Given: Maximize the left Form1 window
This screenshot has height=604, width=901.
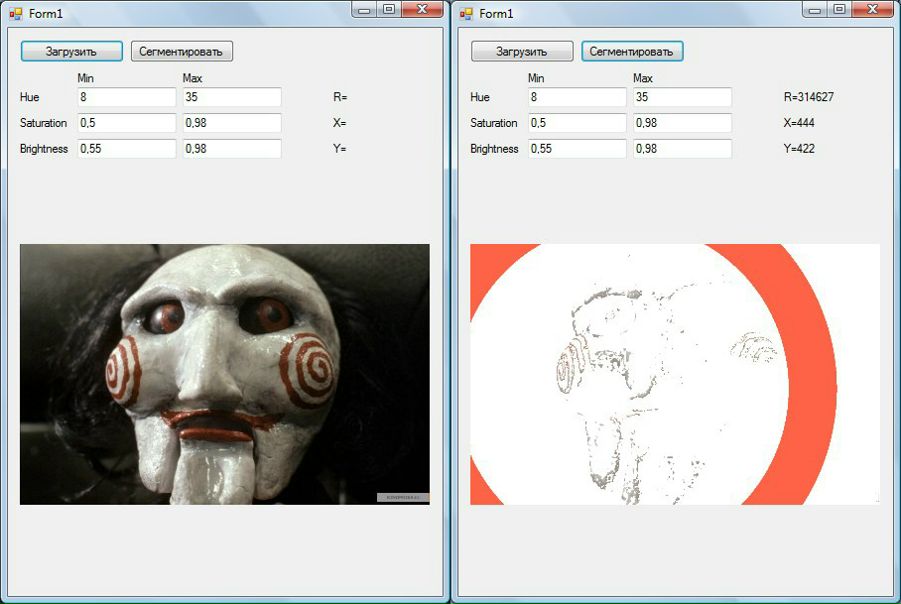Looking at the screenshot, I should (x=389, y=10).
